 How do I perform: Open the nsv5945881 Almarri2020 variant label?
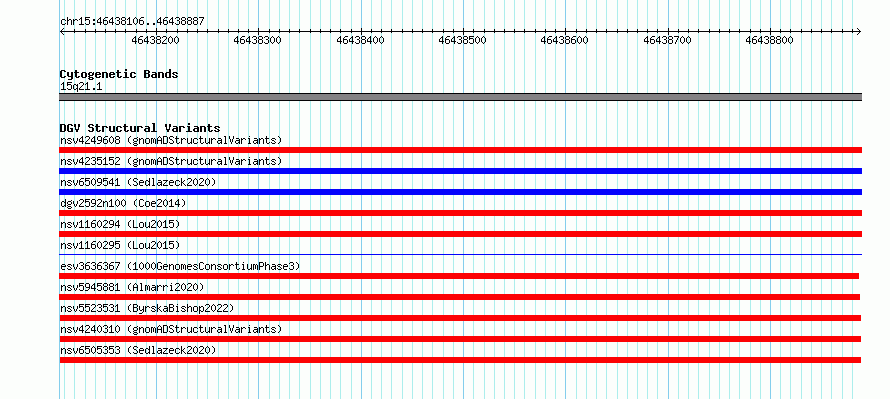(x=132, y=287)
